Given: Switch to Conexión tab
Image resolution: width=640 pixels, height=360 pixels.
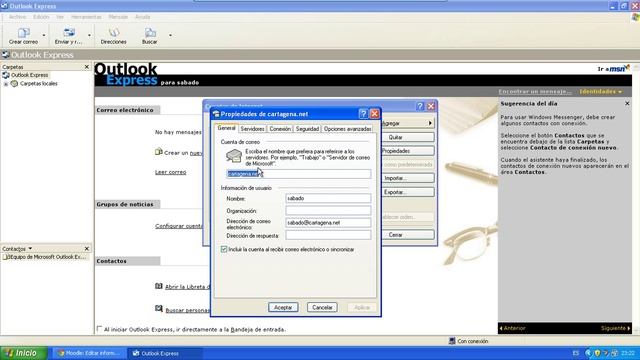Looking at the screenshot, I should tap(280, 129).
